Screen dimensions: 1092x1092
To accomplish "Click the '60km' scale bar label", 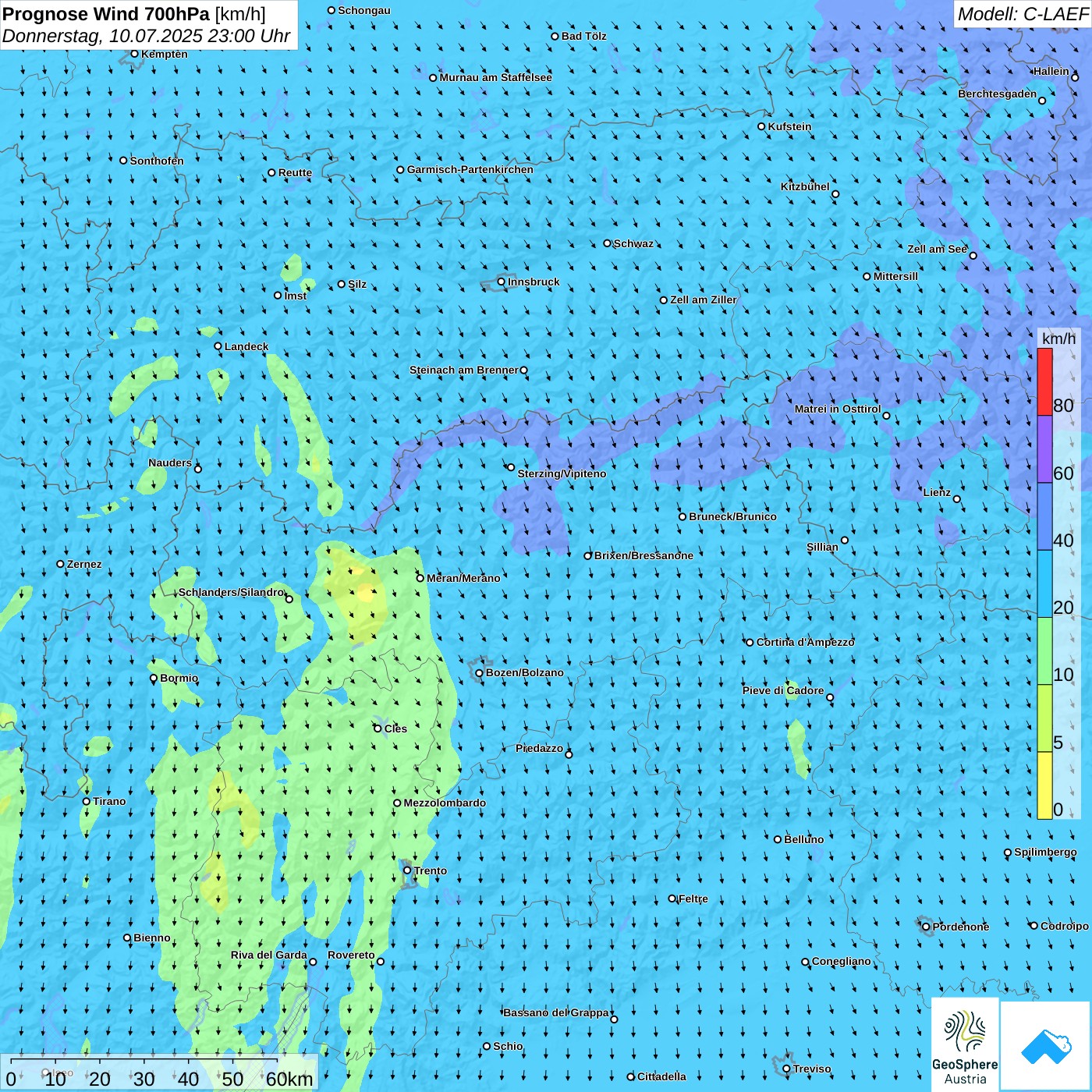I will point(289,1079).
